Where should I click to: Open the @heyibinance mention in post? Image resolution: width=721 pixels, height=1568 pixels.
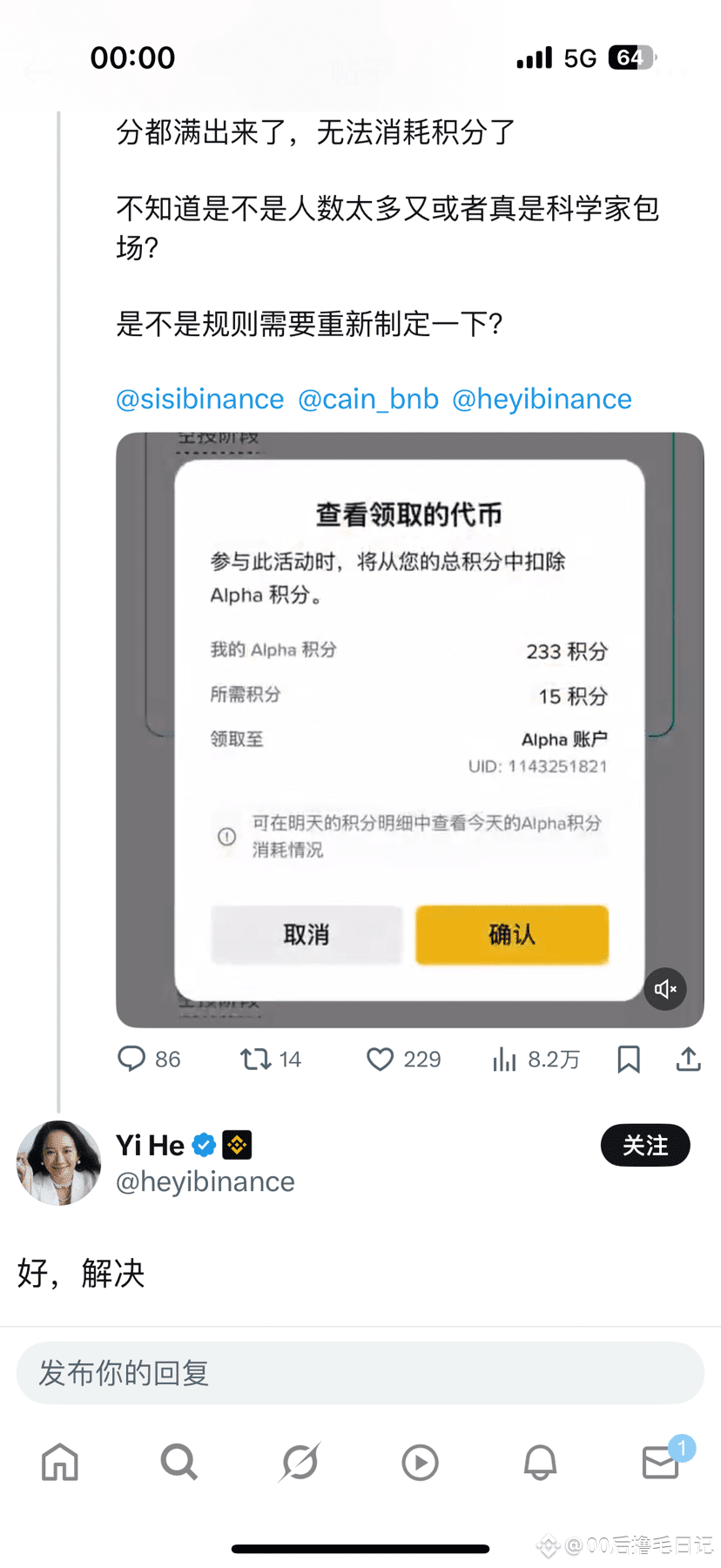click(542, 399)
